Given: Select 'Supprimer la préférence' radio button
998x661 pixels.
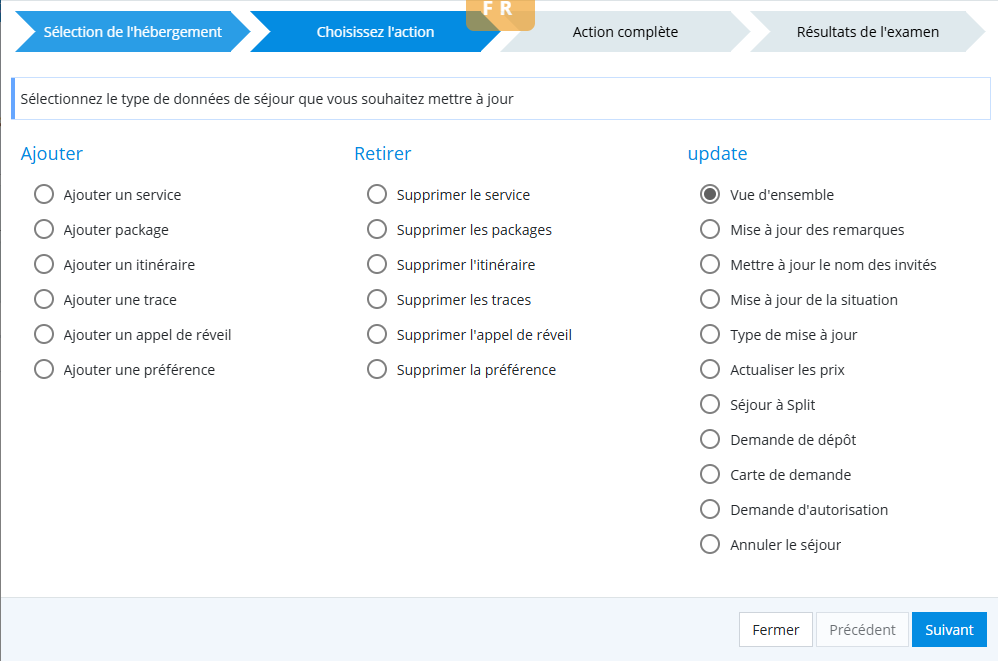Looking at the screenshot, I should point(377,370).
